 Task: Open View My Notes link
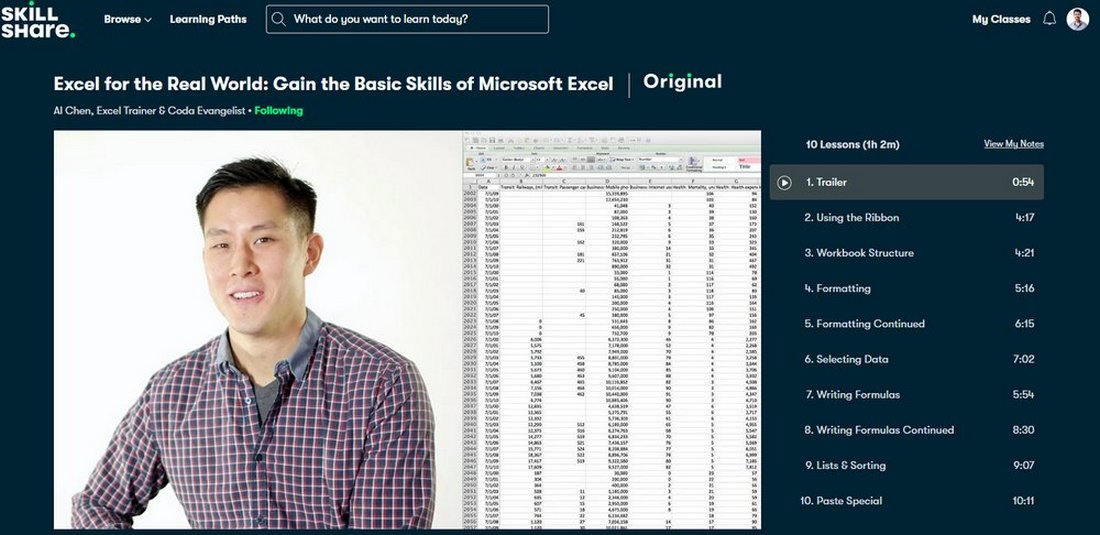(1014, 144)
